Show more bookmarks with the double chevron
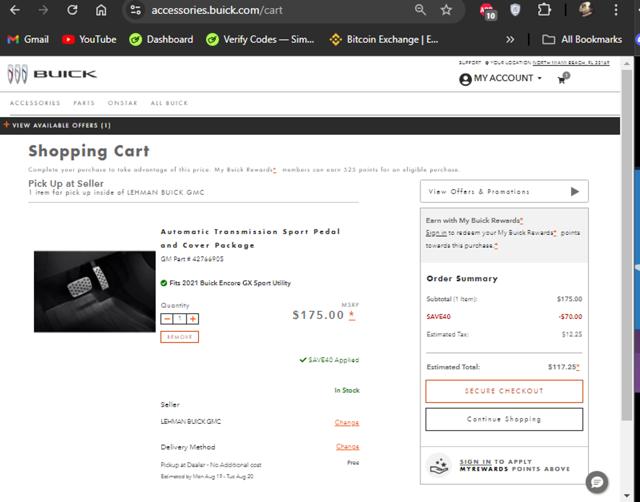Screen dimensions: 640x502 (510, 40)
